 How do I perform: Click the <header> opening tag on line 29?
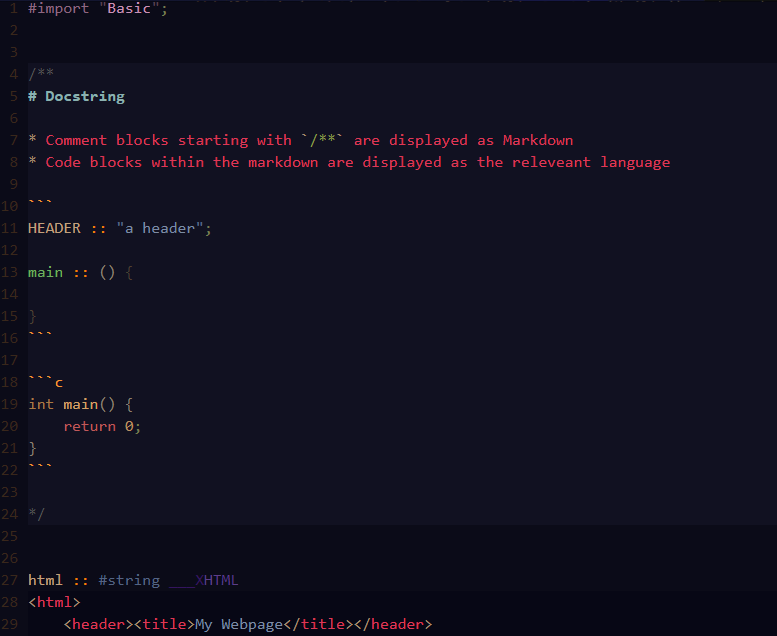pos(99,624)
